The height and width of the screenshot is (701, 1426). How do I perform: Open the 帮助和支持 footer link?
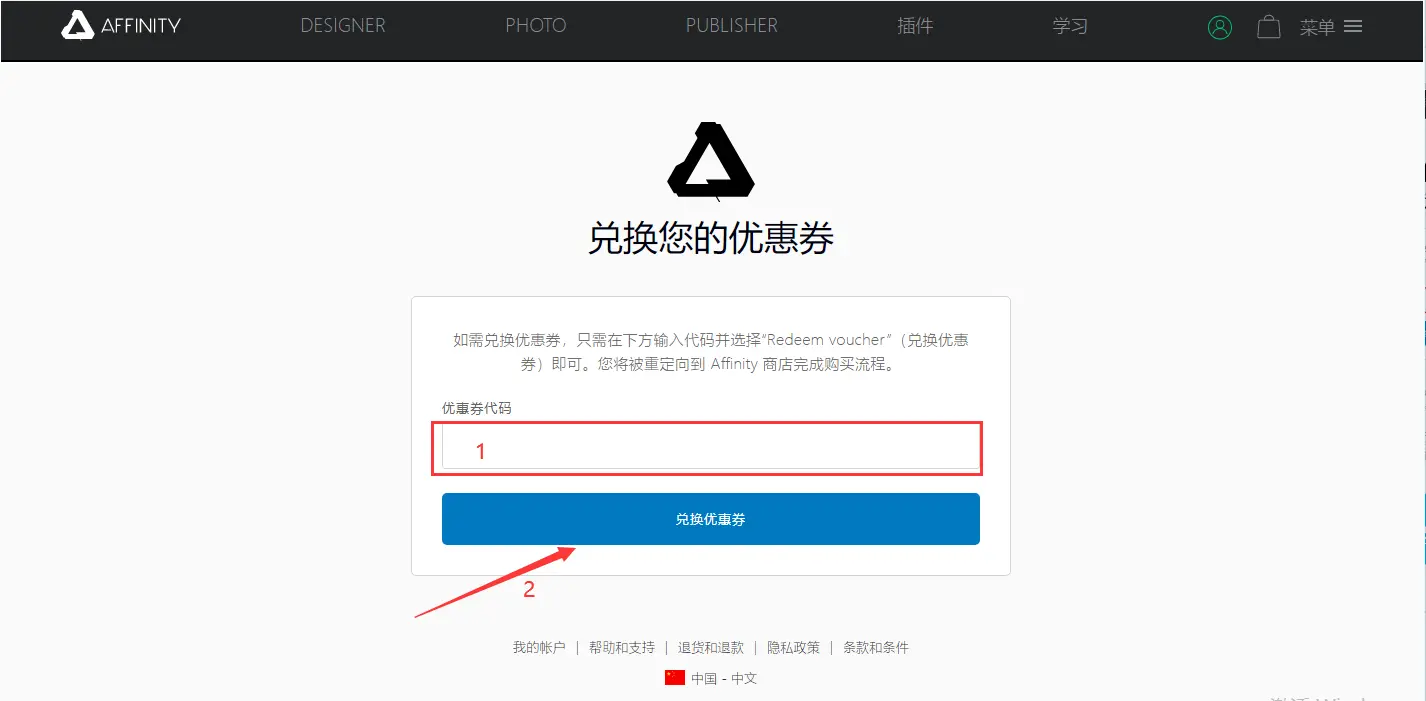pos(622,648)
